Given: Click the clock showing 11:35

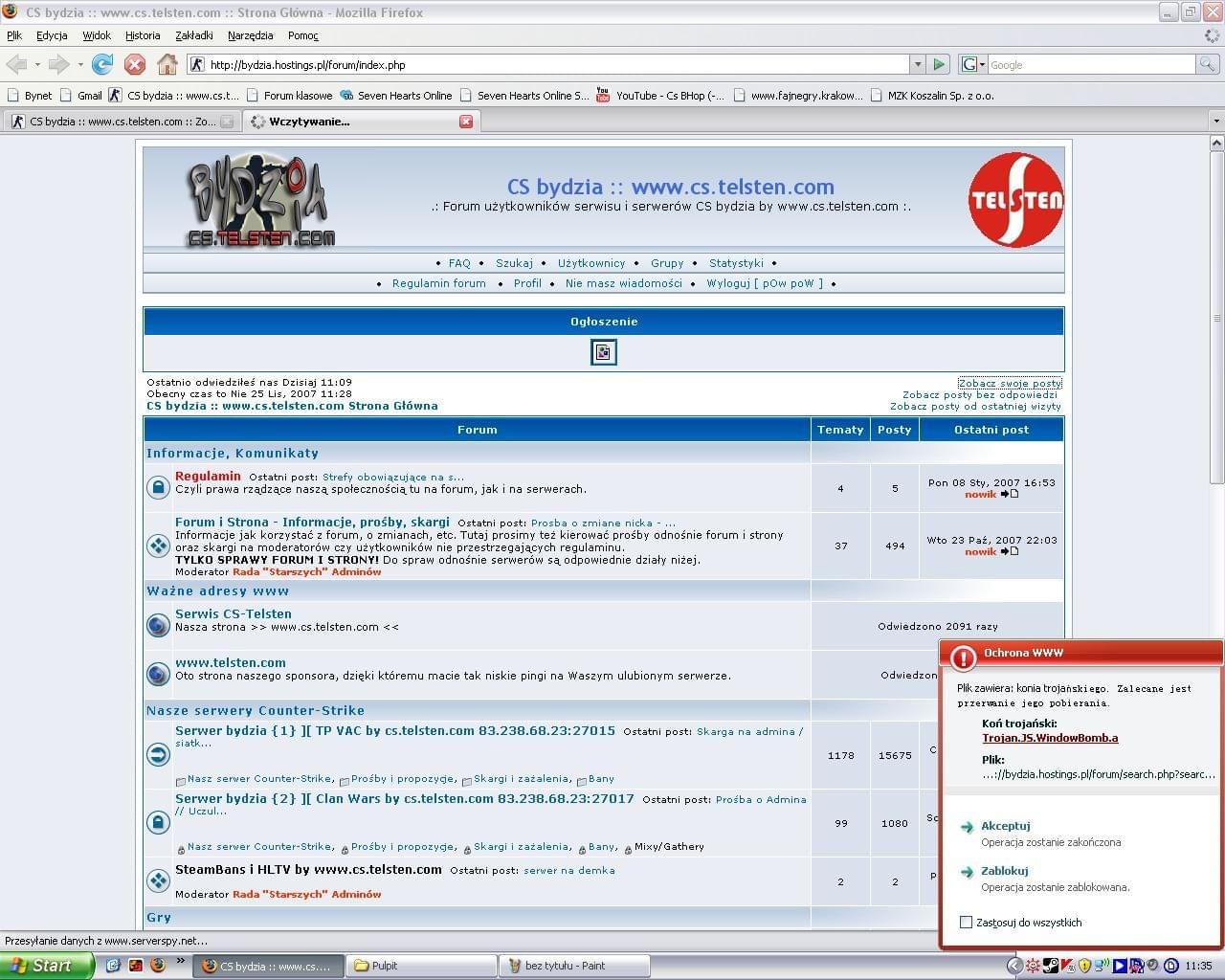Looking at the screenshot, I should click(x=1198, y=966).
